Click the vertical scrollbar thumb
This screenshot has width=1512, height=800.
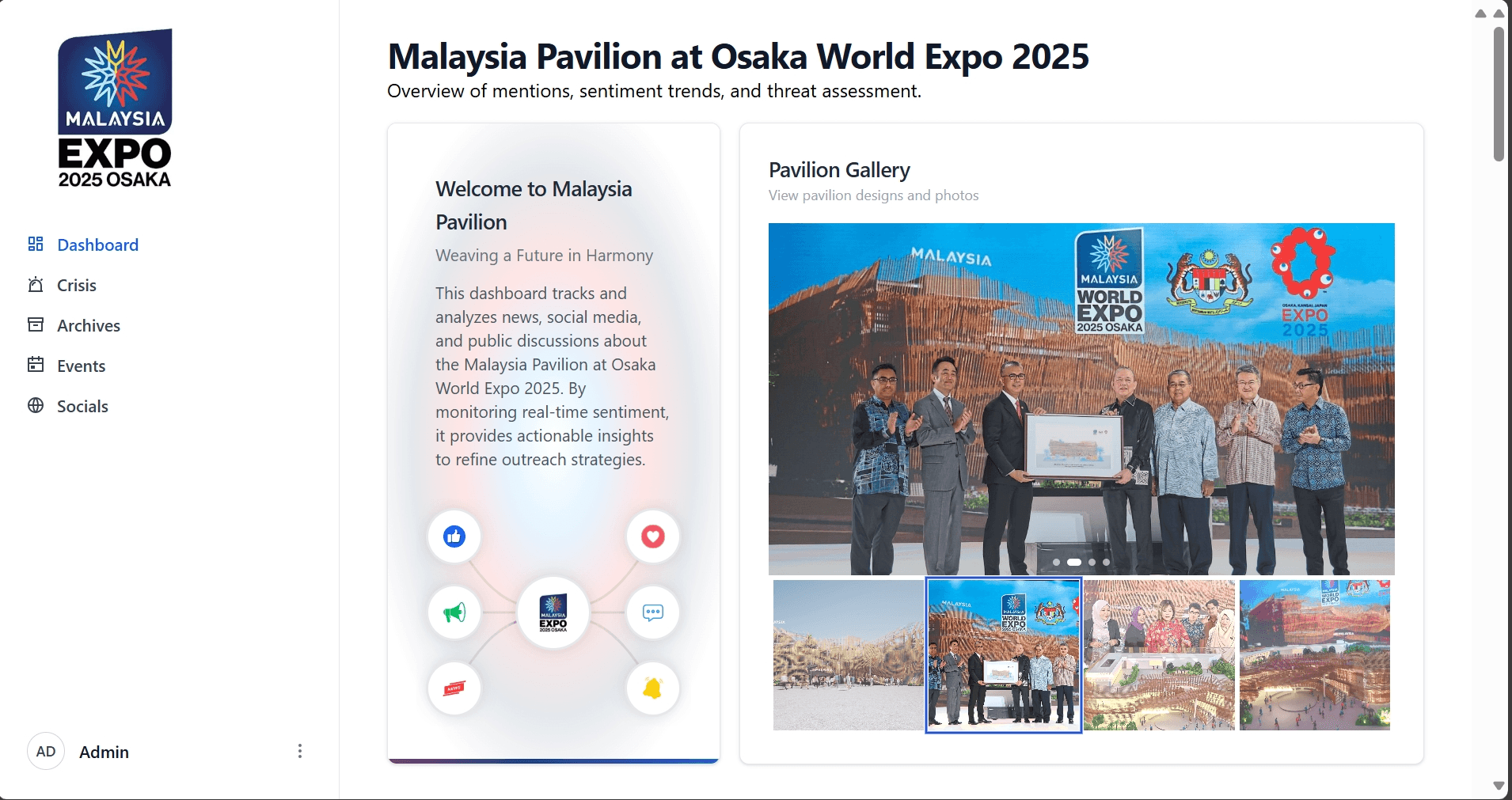click(1499, 94)
